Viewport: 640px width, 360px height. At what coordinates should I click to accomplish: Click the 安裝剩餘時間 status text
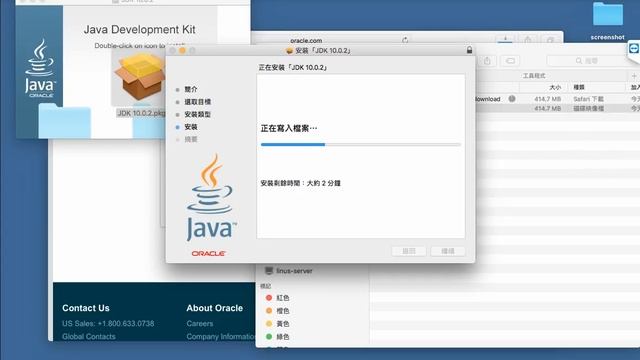(300, 183)
